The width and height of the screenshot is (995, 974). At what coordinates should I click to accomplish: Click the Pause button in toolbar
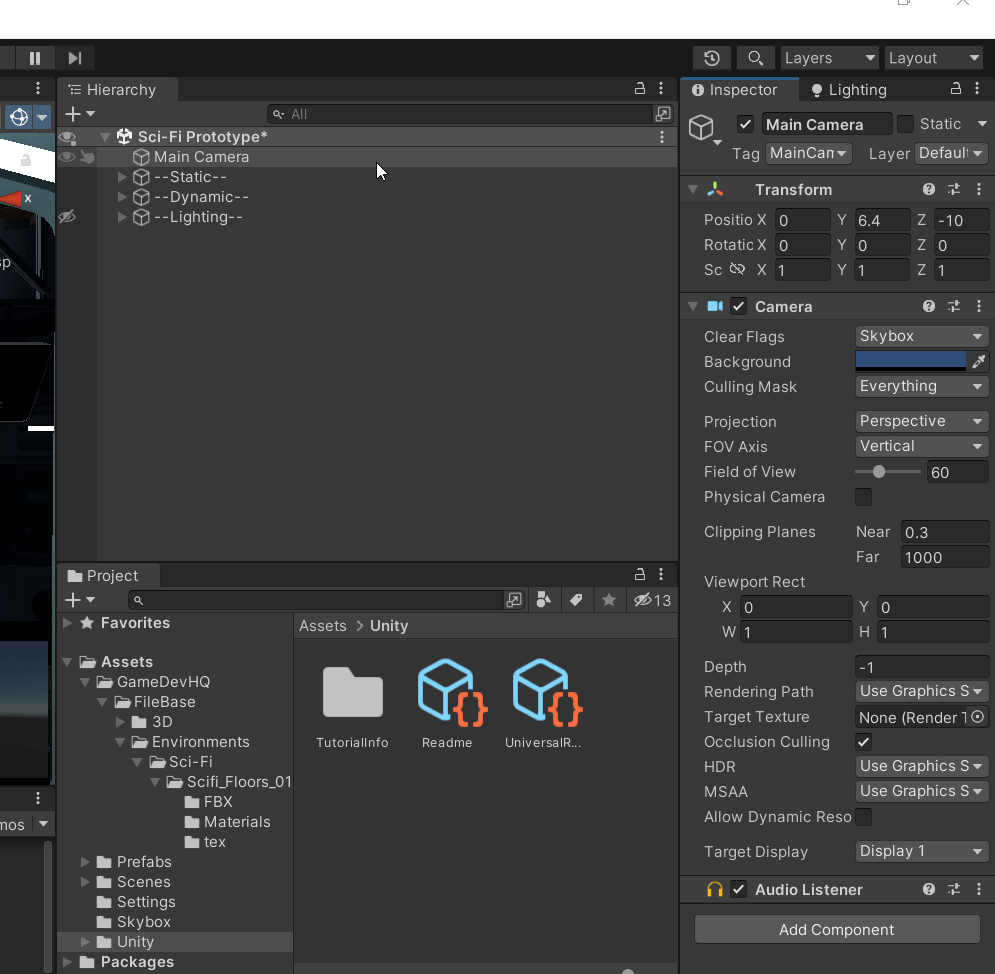pos(35,58)
